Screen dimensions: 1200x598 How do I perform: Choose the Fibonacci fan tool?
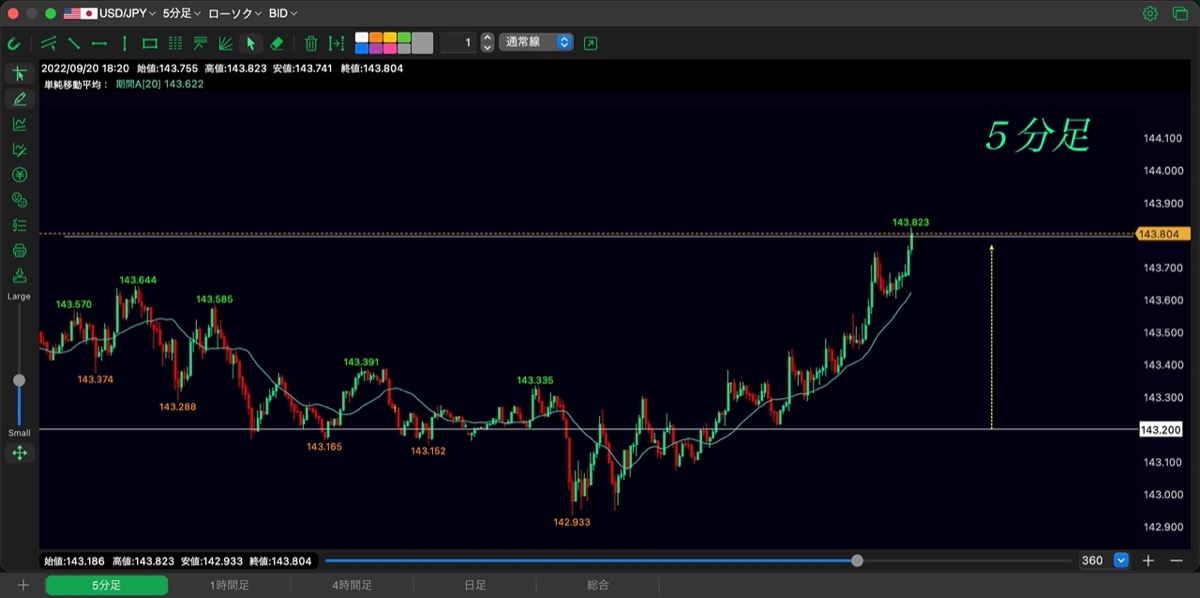pyautogui.click(x=225, y=43)
